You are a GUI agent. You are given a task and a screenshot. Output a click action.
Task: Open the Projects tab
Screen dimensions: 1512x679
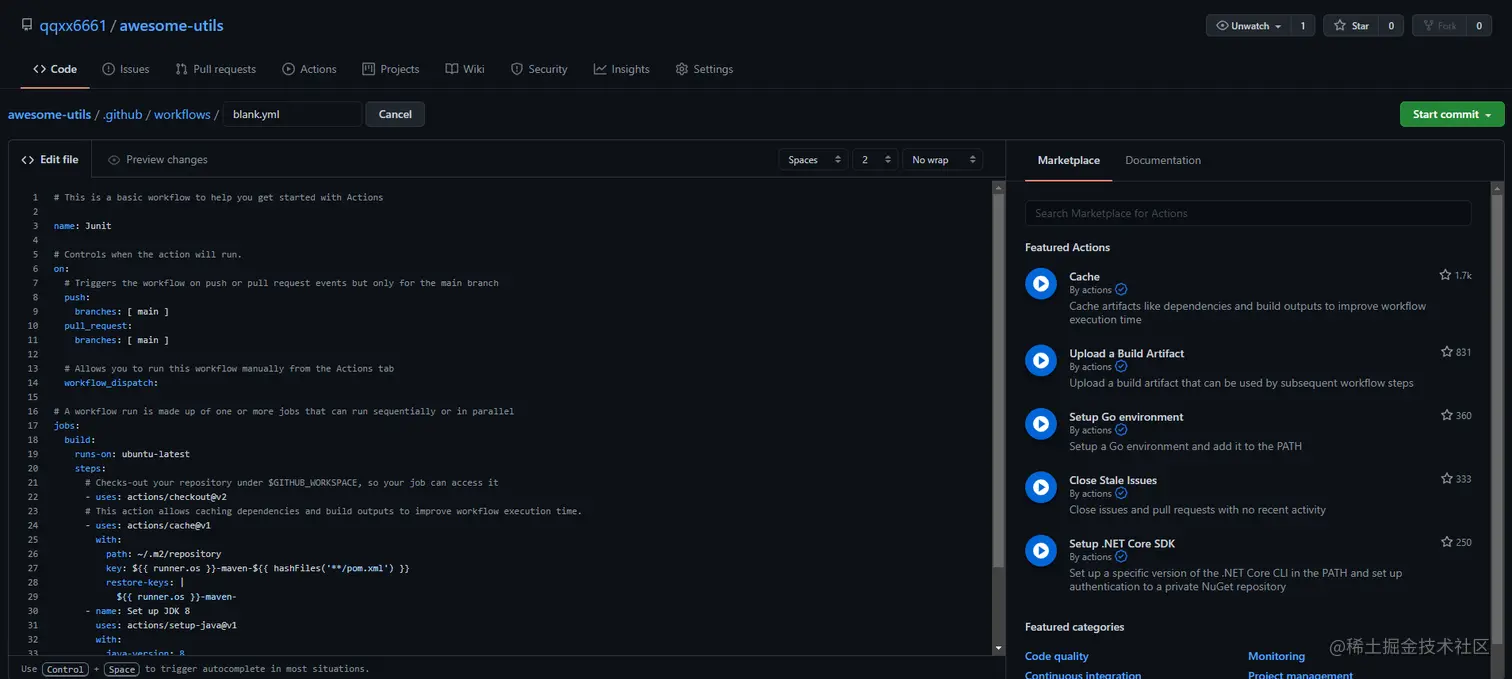(x=391, y=69)
